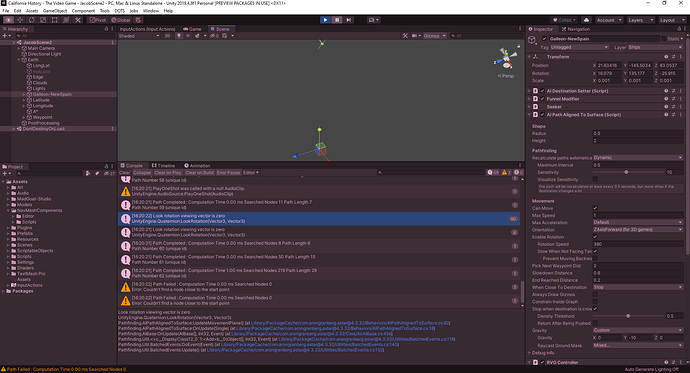Toggle the Collapse button in Console
The image size is (690, 373).
[x=142, y=172]
